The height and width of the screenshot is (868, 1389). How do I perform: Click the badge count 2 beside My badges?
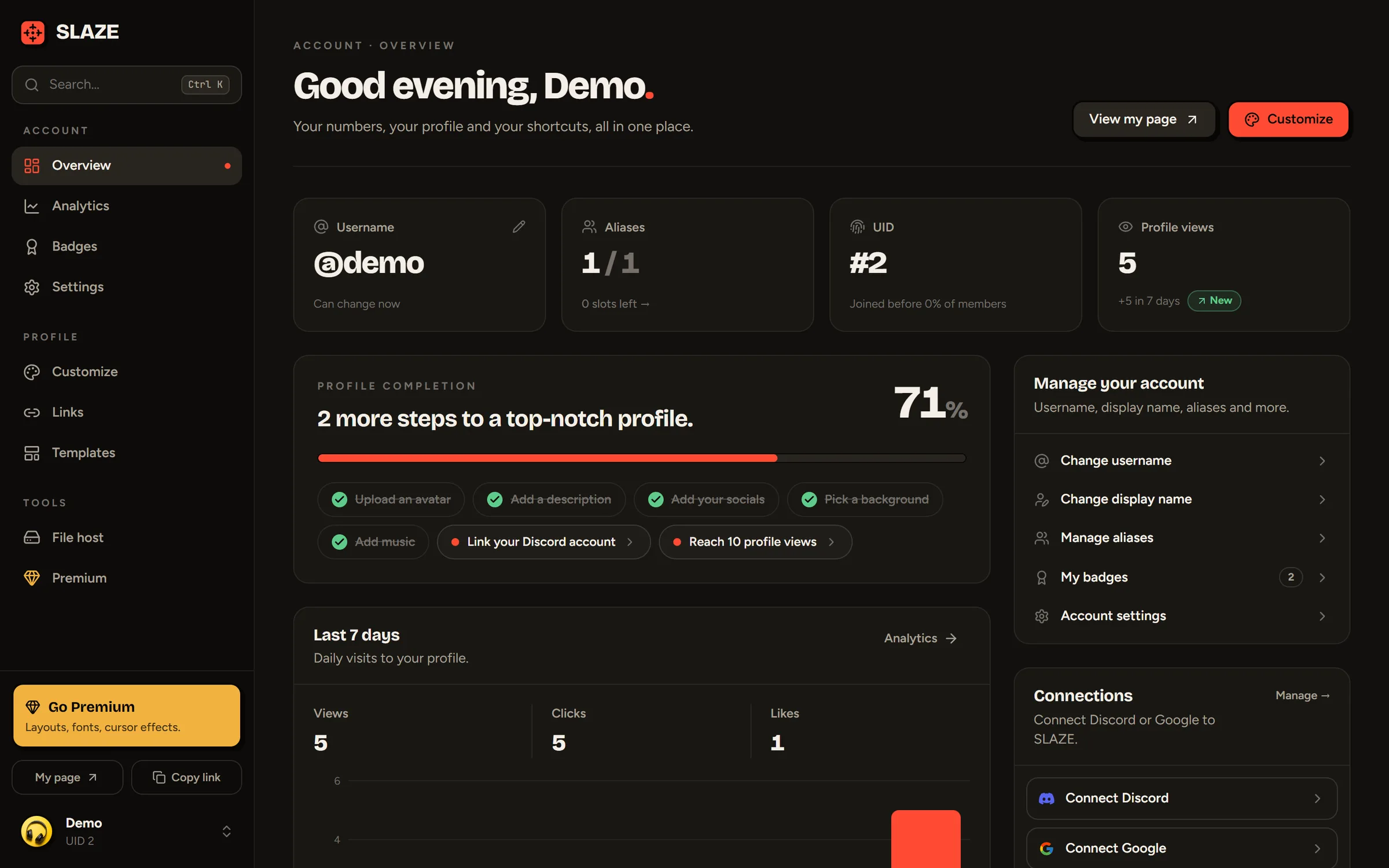[1291, 578]
